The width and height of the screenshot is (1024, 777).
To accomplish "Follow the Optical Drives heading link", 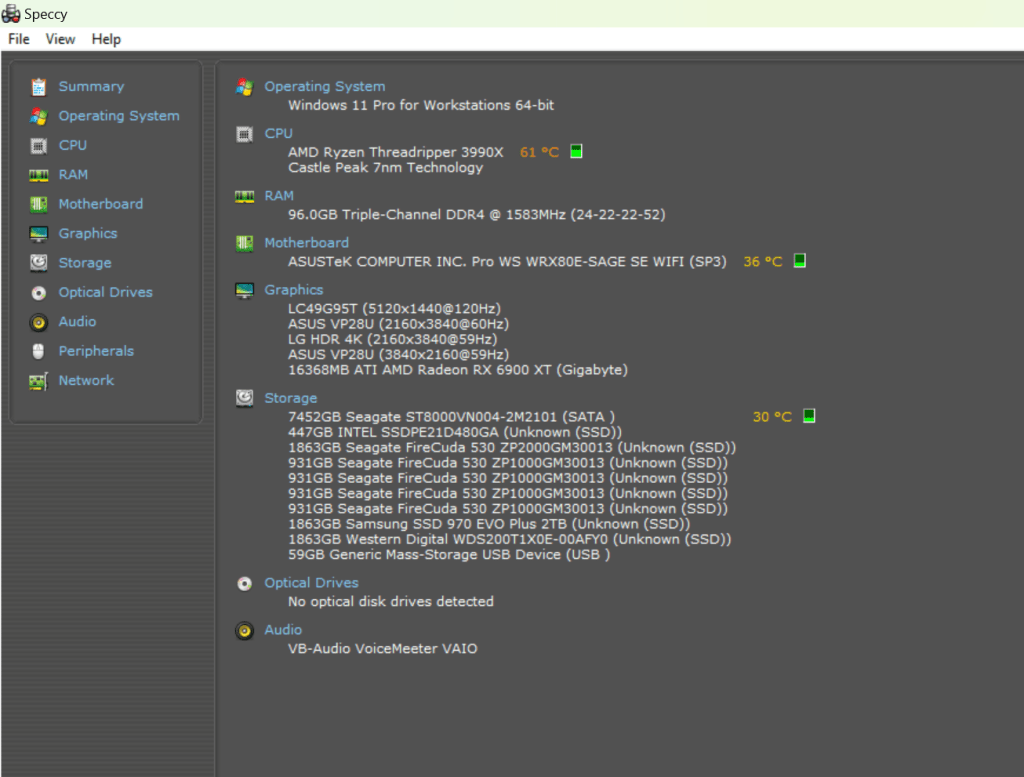I will 312,582.
